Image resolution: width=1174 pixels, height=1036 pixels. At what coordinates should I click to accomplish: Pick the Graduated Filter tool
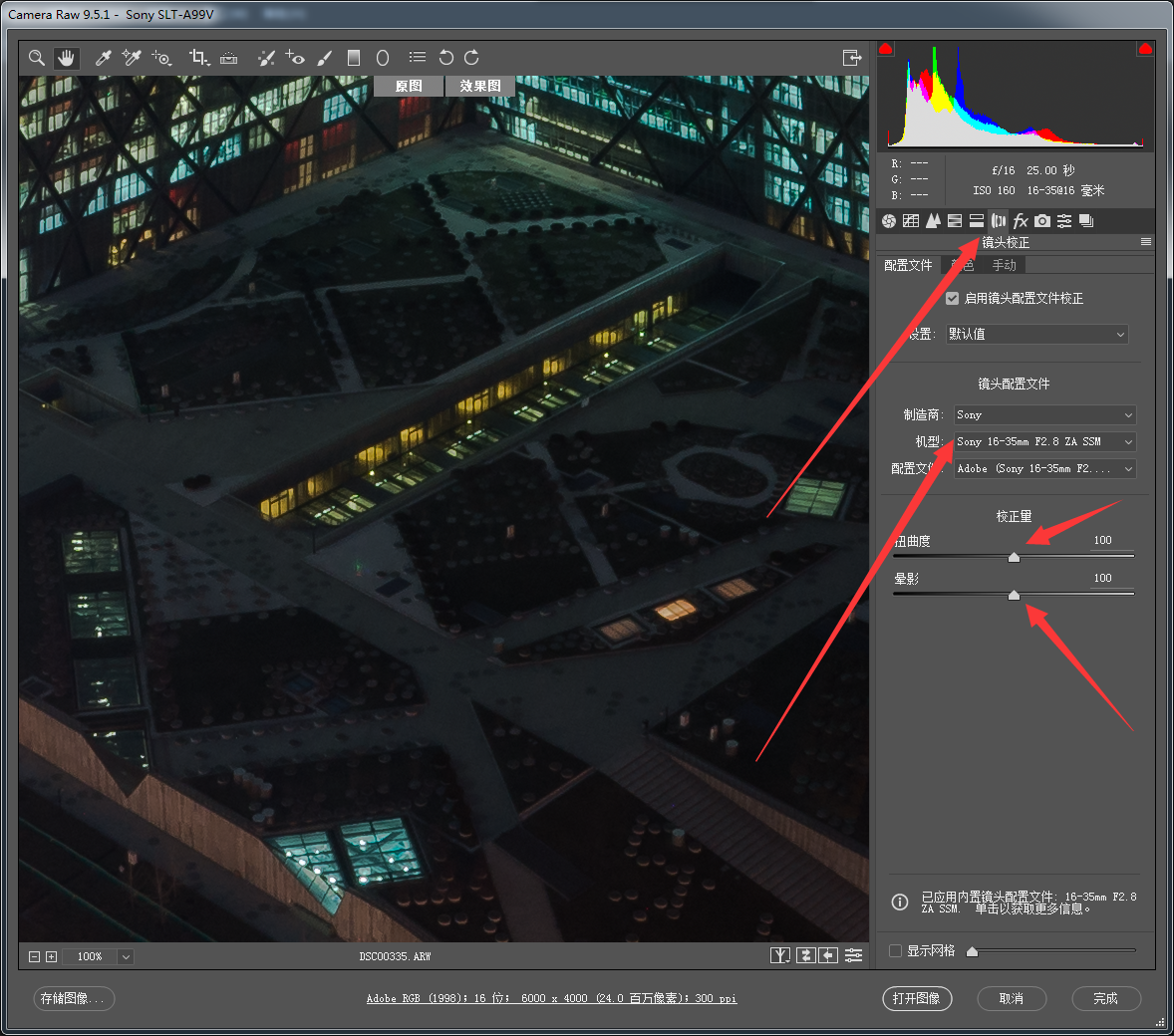(x=353, y=58)
